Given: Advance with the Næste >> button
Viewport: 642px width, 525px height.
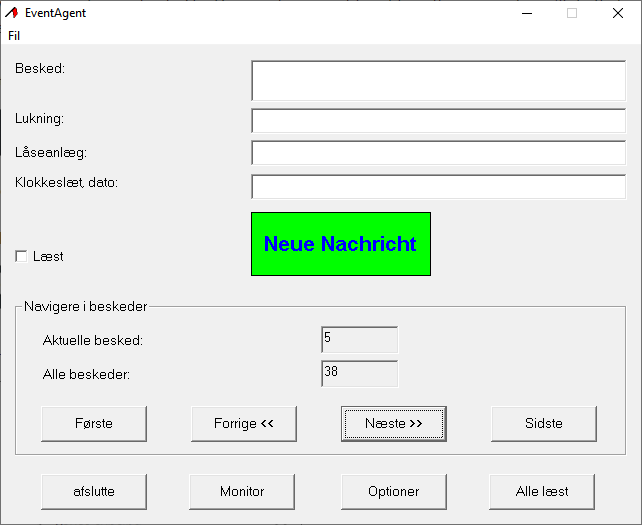Looking at the screenshot, I should pyautogui.click(x=393, y=423).
